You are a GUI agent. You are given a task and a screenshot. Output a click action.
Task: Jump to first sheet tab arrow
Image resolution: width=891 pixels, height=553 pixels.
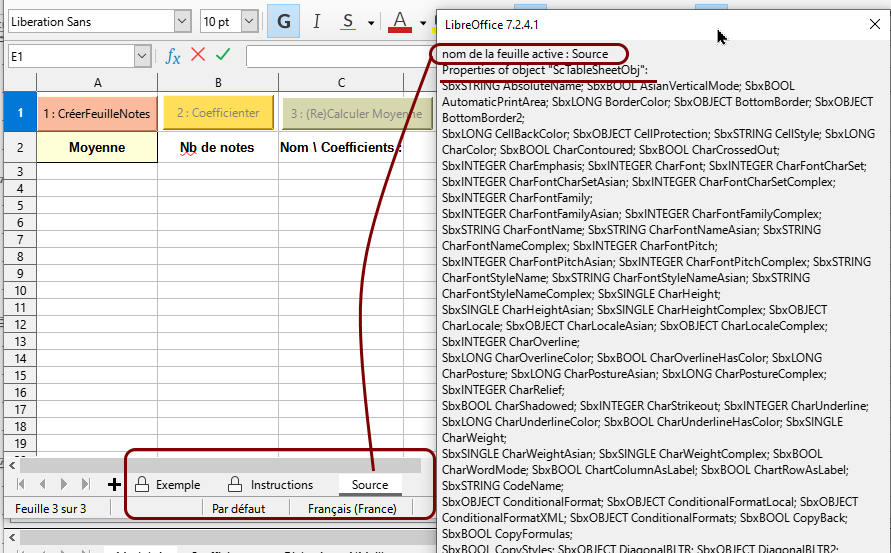click(x=21, y=485)
